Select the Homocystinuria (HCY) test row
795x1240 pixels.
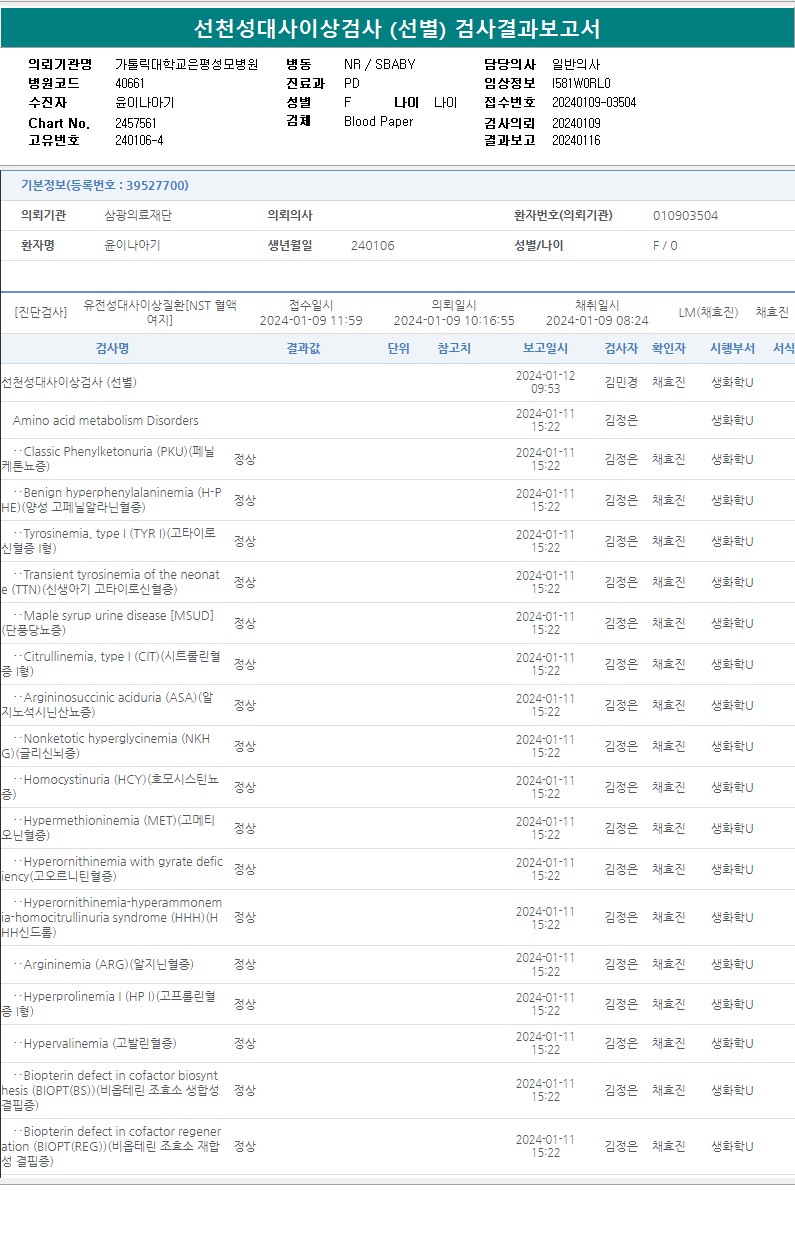click(x=398, y=787)
